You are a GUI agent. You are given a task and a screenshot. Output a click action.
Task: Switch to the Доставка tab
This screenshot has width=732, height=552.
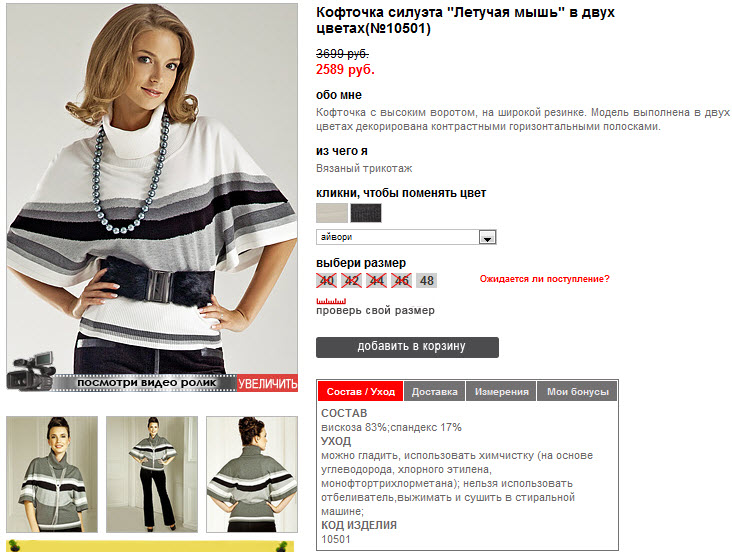[x=434, y=391]
